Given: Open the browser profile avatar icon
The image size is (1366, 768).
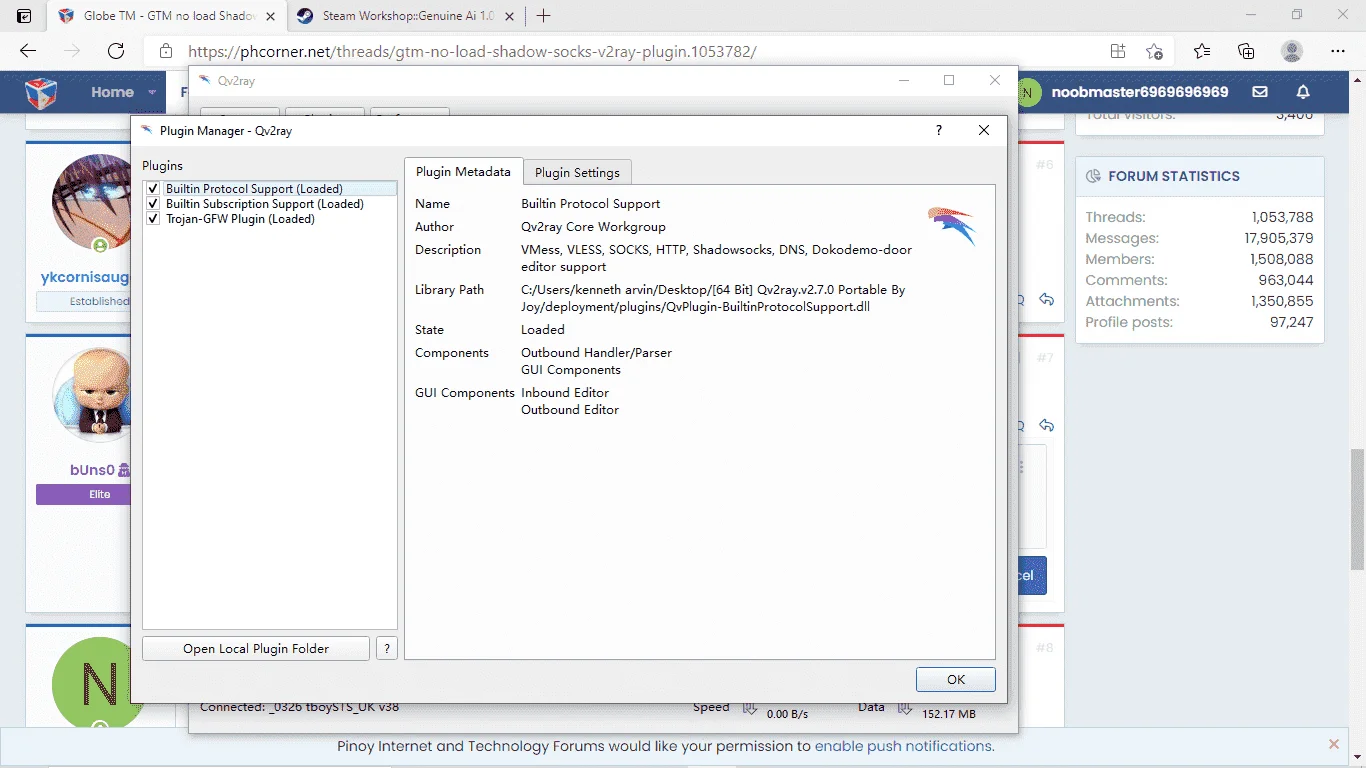Looking at the screenshot, I should click(x=1292, y=51).
